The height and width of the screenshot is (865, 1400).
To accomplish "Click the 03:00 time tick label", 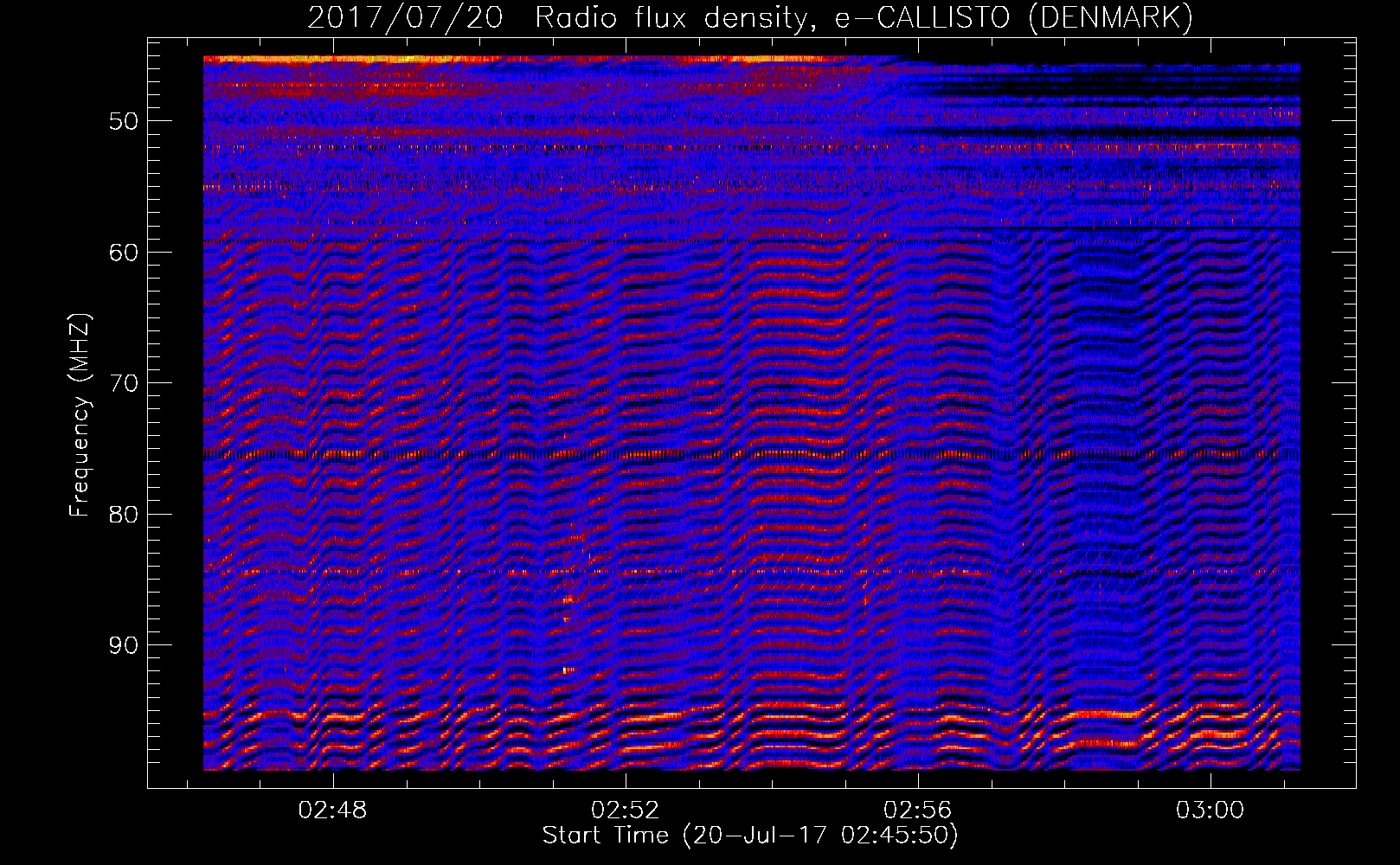I will point(1210,811).
